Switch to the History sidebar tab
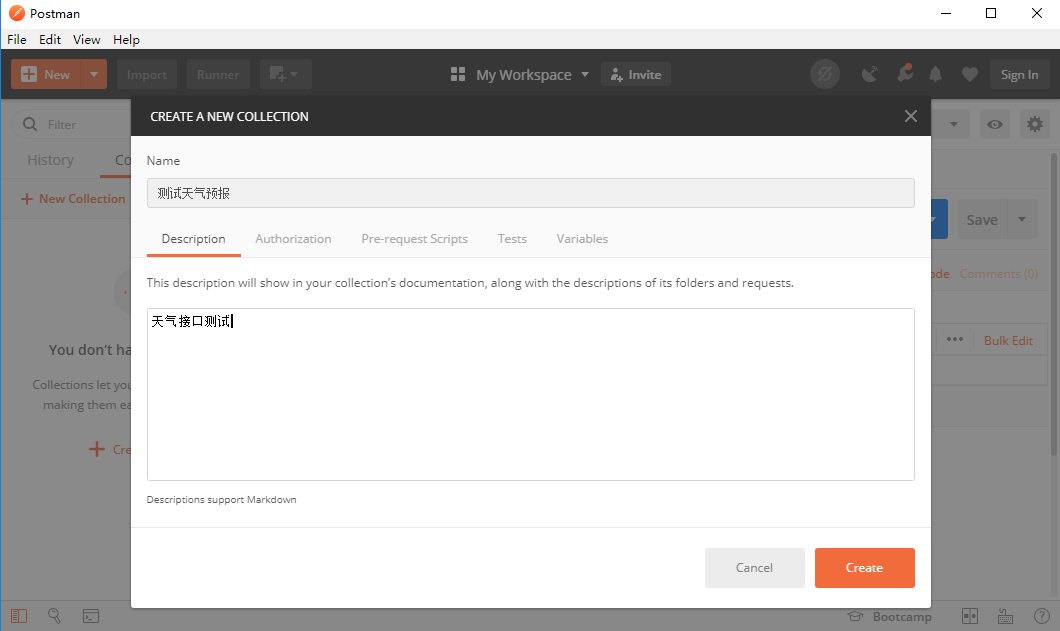The width and height of the screenshot is (1060, 631). pos(51,160)
